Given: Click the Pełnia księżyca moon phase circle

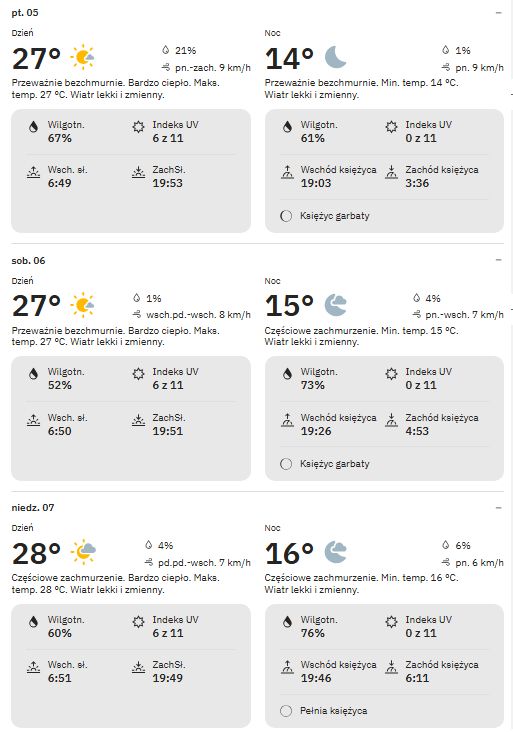Looking at the screenshot, I should (286, 711).
